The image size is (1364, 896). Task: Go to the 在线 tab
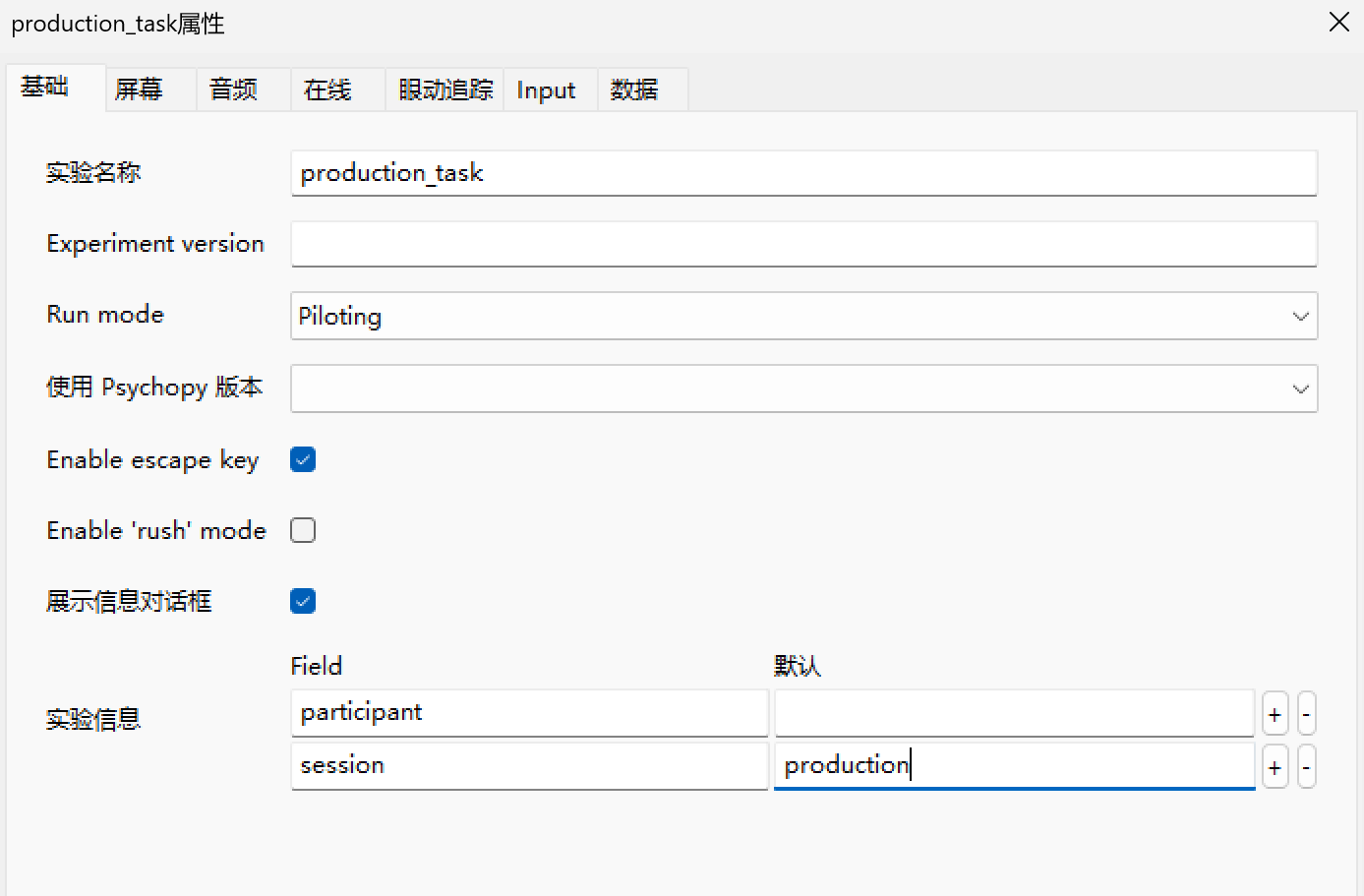[x=327, y=90]
